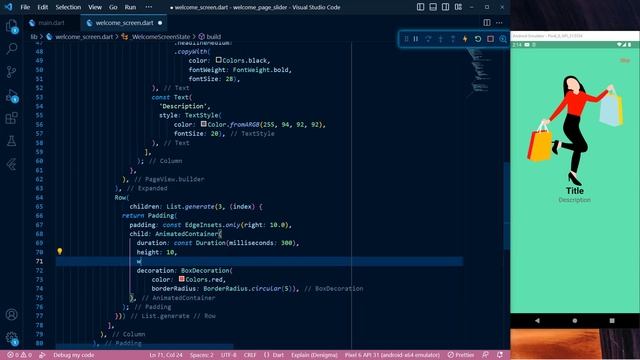Open the Source Control view

click(11, 72)
